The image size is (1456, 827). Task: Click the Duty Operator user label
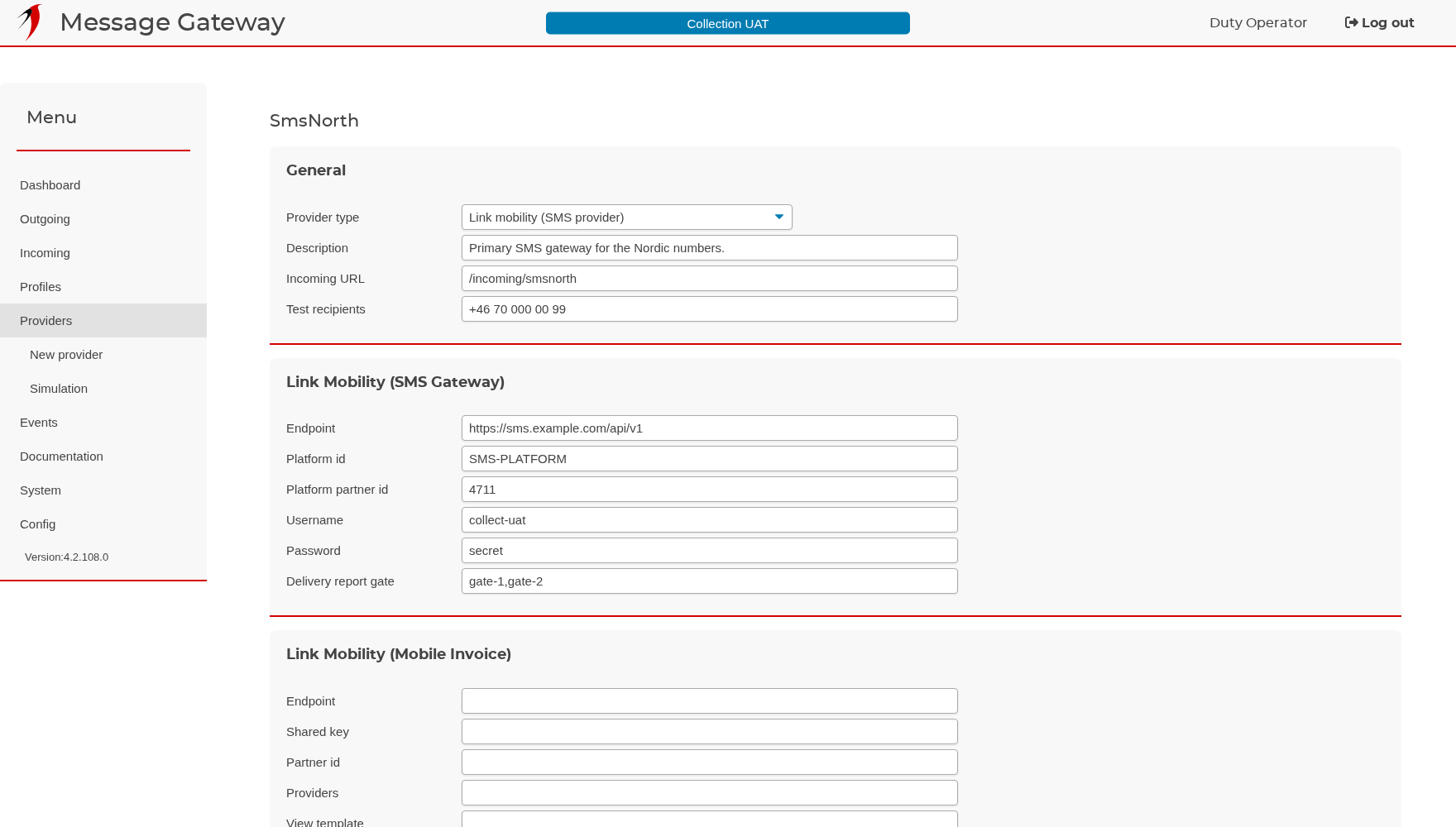pyautogui.click(x=1258, y=23)
